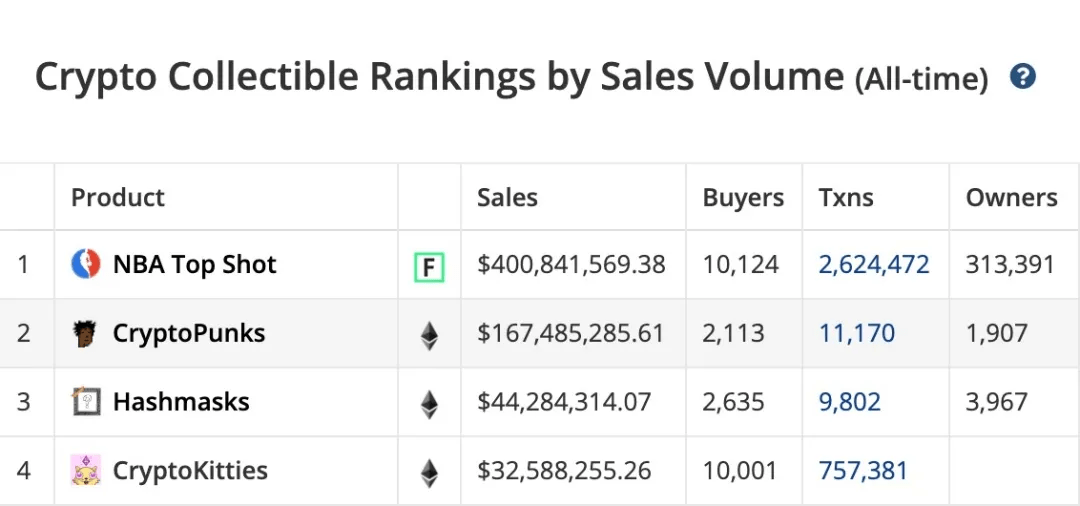This screenshot has height=506, width=1080.
Task: Open NBA Top Shot transactions 2,624,472
Action: (874, 265)
